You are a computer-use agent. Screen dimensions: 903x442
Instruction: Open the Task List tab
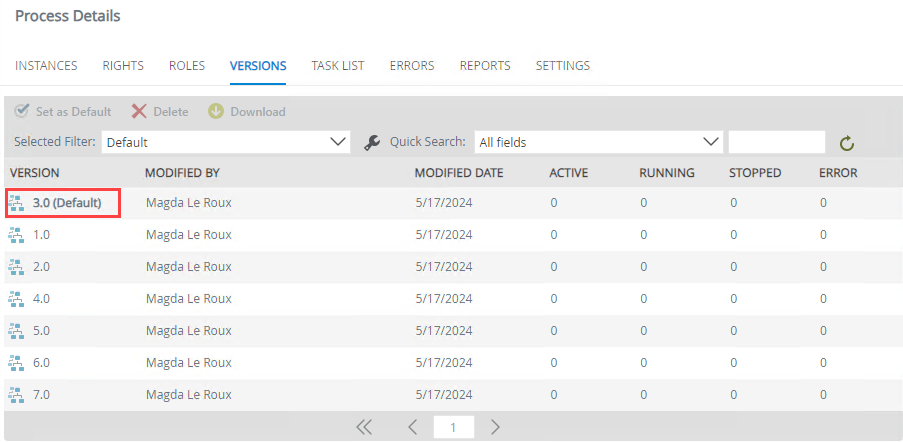(337, 66)
